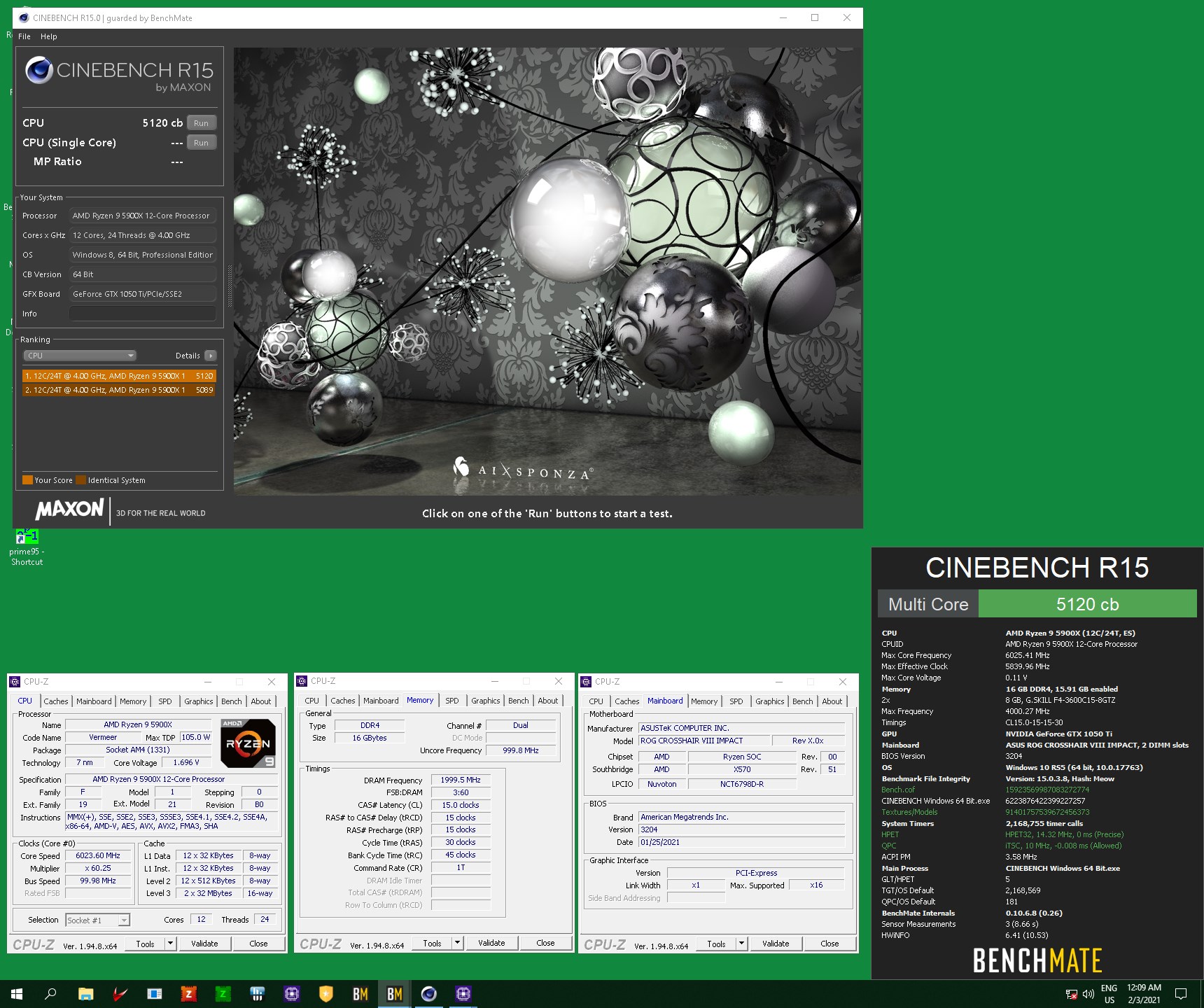This screenshot has height=1008, width=1204.
Task: Open the blue window taskbar icon beside the red checkmark
Action: point(154,994)
